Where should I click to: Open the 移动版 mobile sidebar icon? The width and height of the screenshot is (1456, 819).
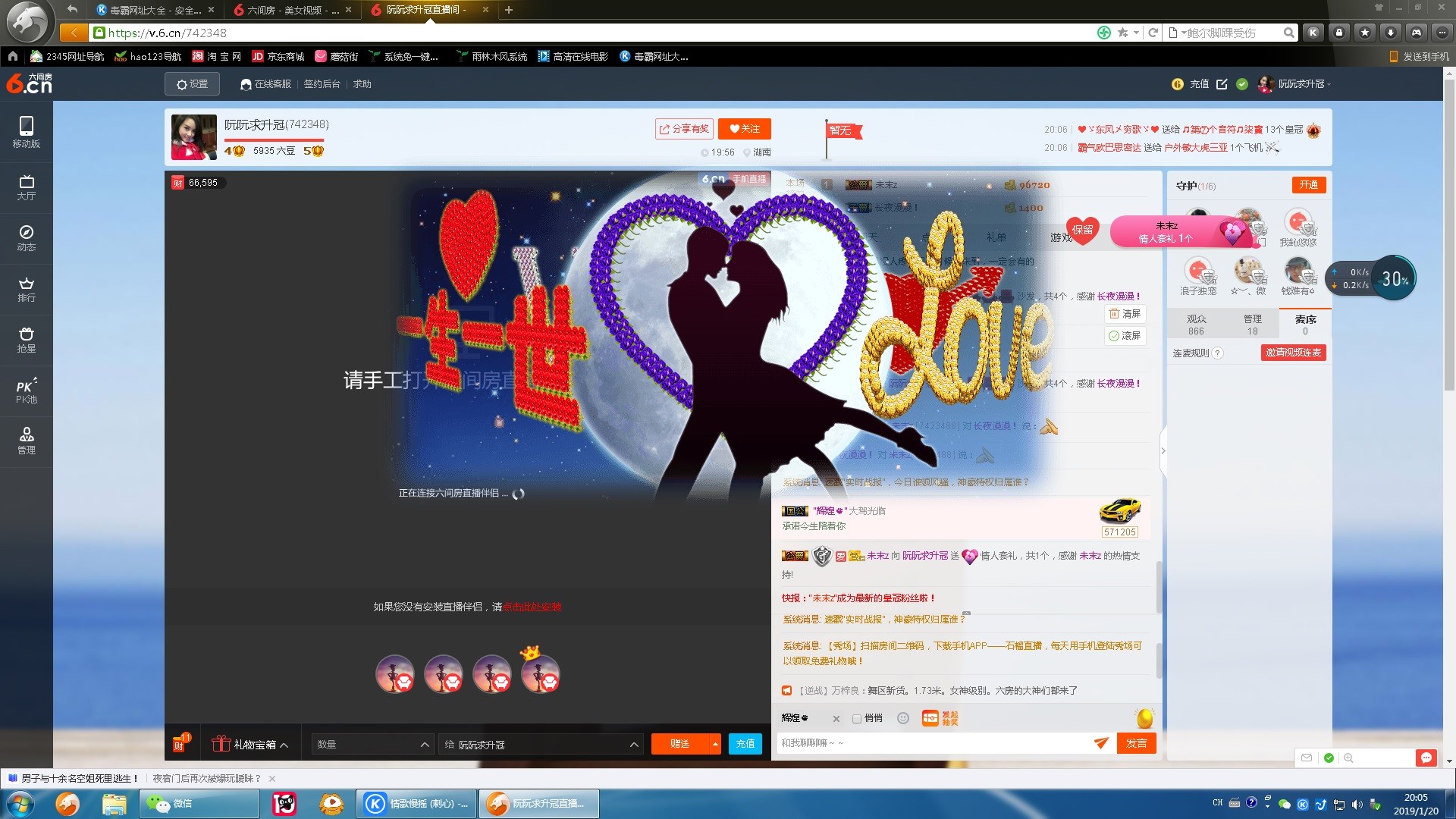tap(27, 132)
